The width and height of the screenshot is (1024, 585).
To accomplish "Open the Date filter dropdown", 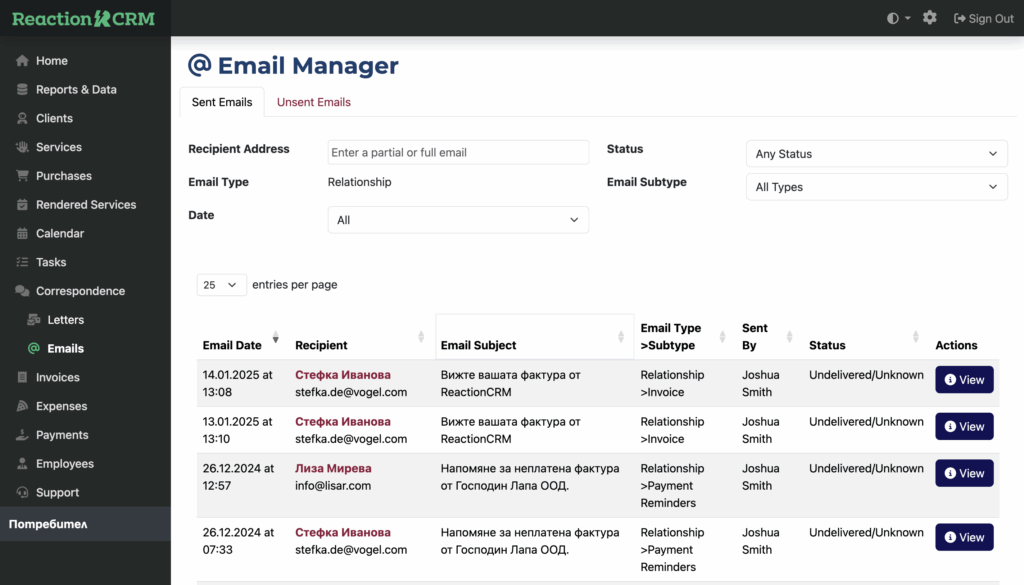I will pyautogui.click(x=458, y=220).
